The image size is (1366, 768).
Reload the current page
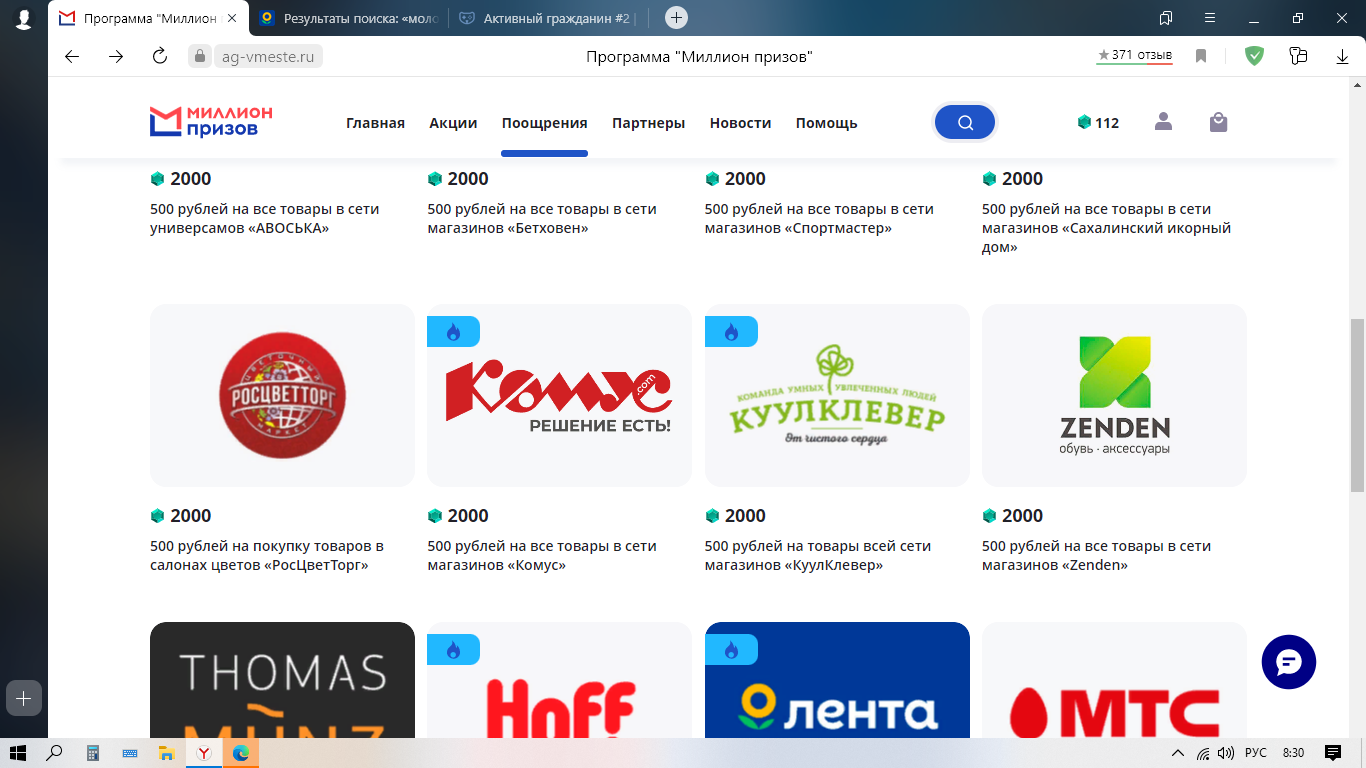point(160,56)
